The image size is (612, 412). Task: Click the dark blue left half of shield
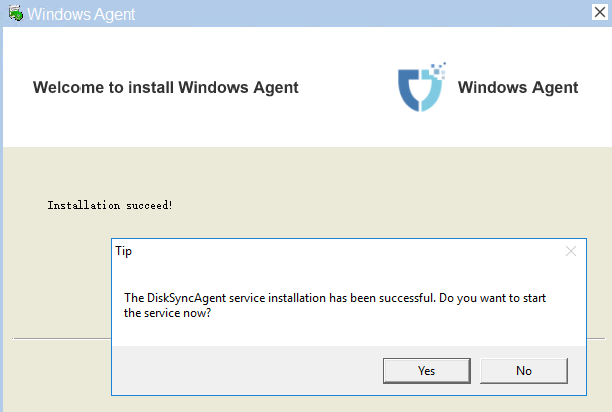[x=409, y=90]
